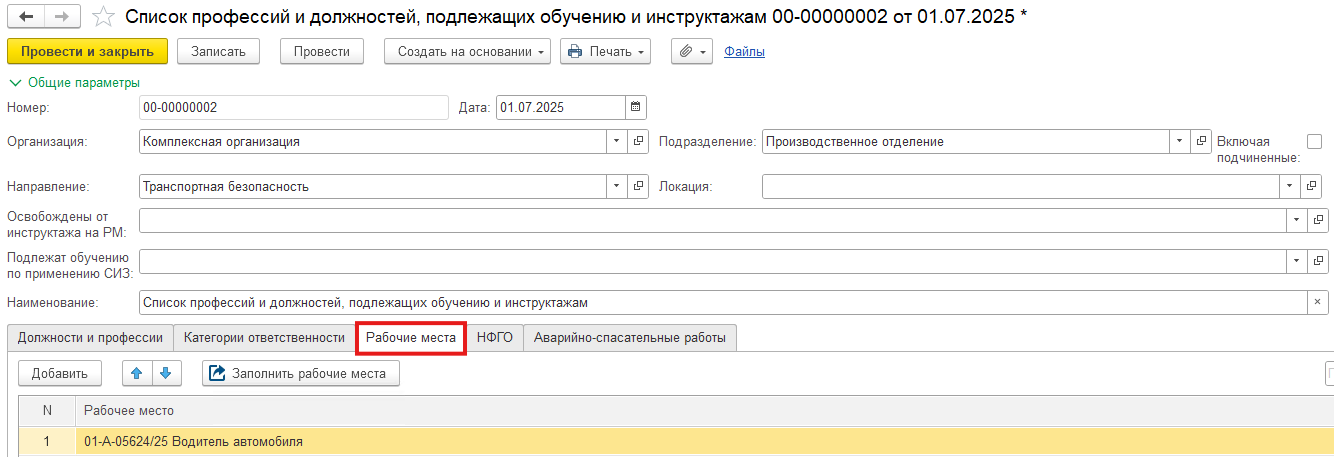Click the Заполнить рабочие места button
This screenshot has height=457, width=1334.
pos(301,373)
